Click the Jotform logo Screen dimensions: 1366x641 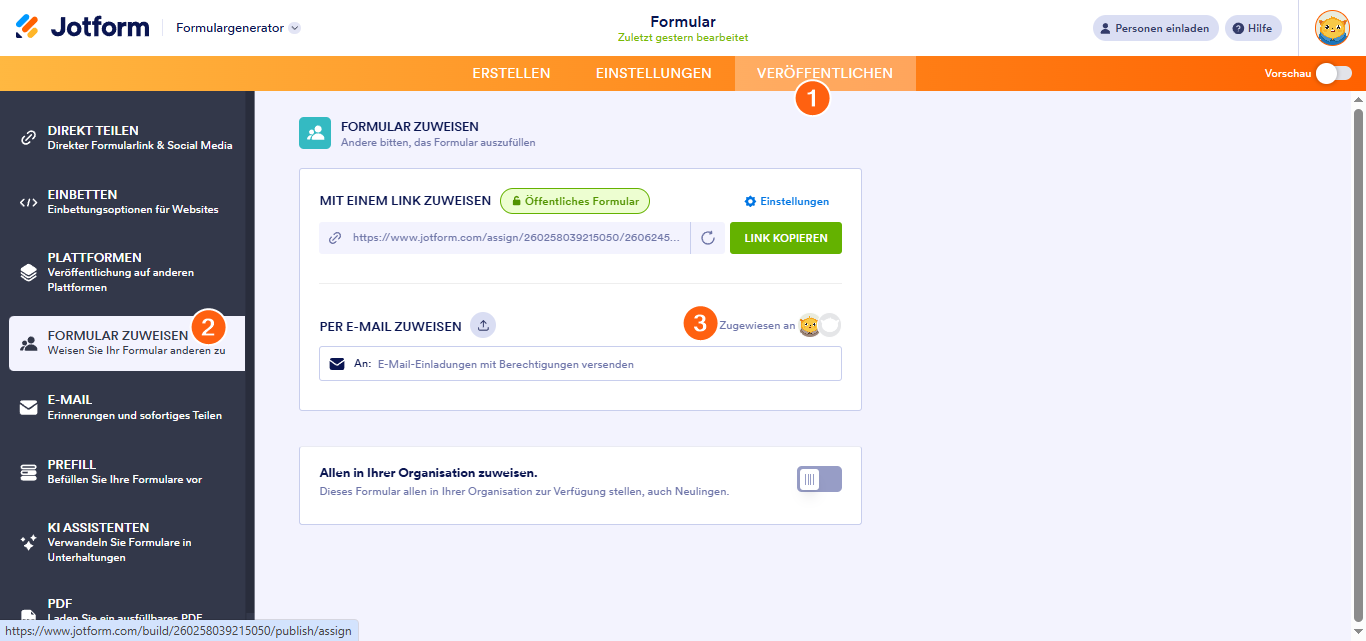tap(82, 27)
